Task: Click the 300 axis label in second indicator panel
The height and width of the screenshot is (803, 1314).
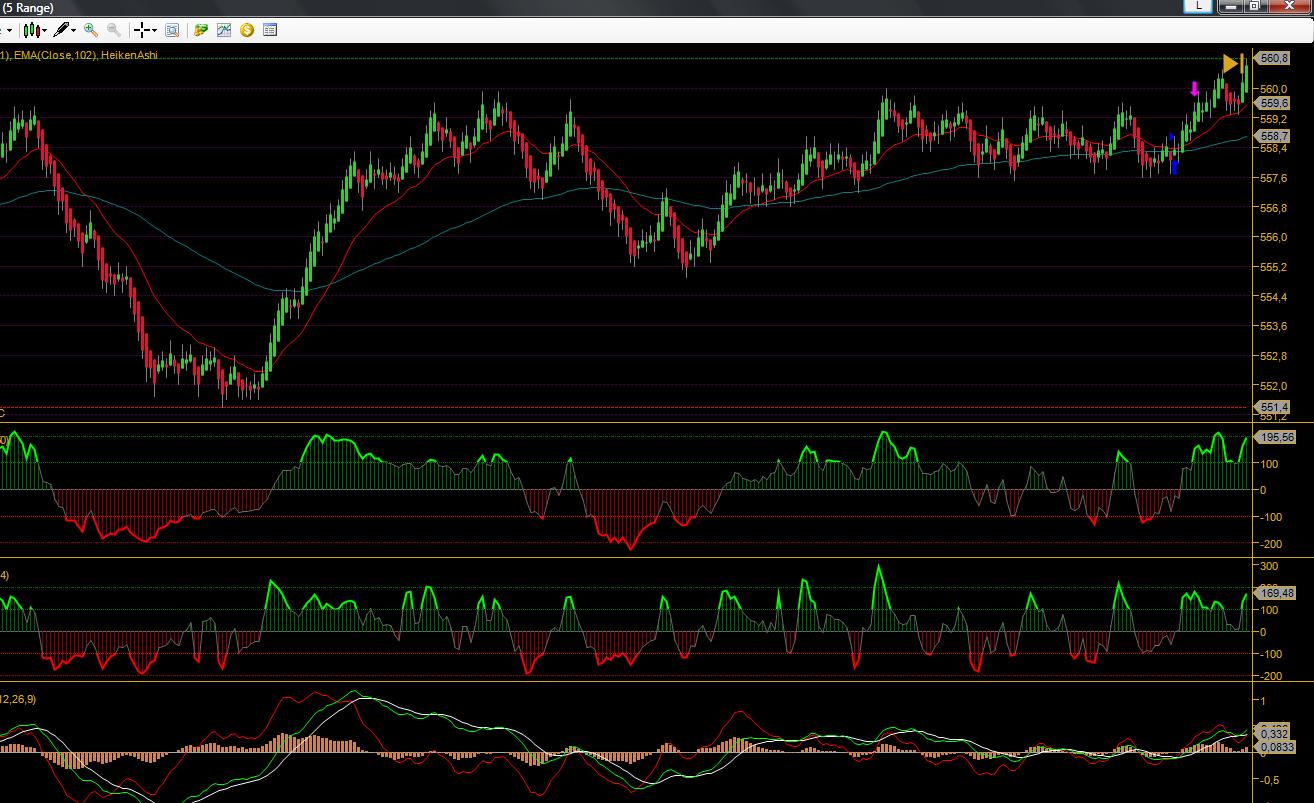Action: [x=1268, y=566]
